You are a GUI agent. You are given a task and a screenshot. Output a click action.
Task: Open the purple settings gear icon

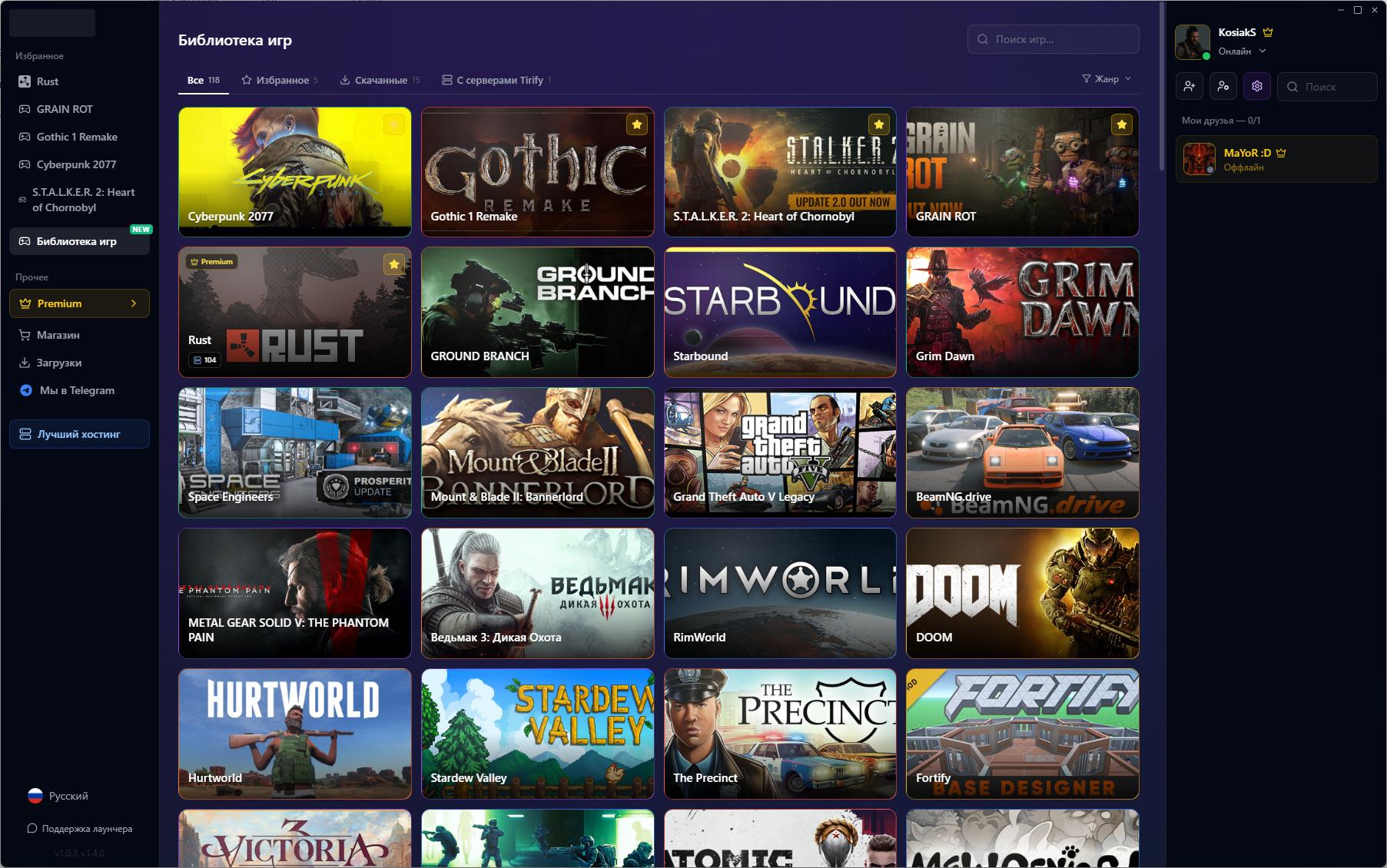click(1257, 87)
